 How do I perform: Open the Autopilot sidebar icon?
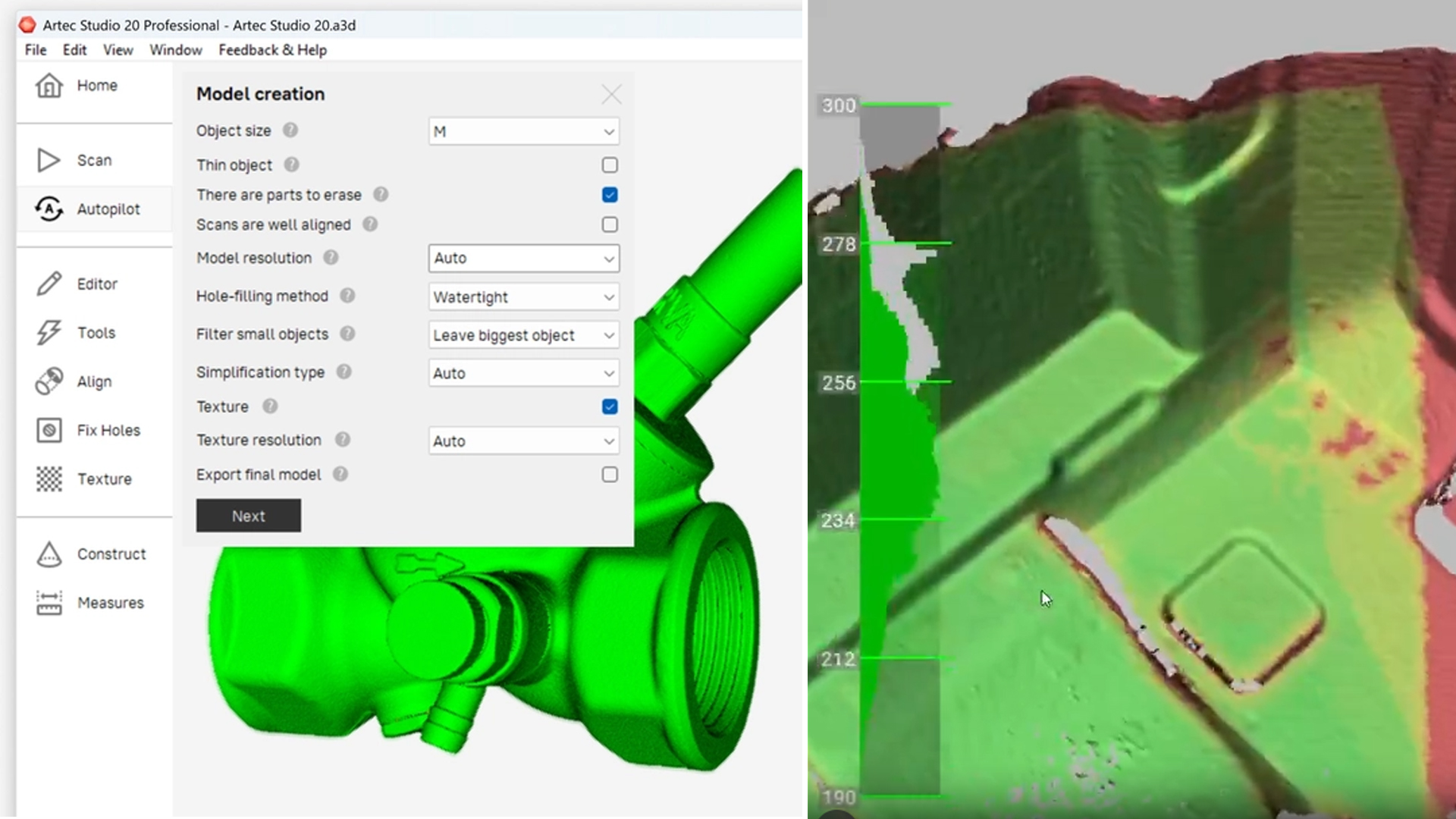[49, 209]
